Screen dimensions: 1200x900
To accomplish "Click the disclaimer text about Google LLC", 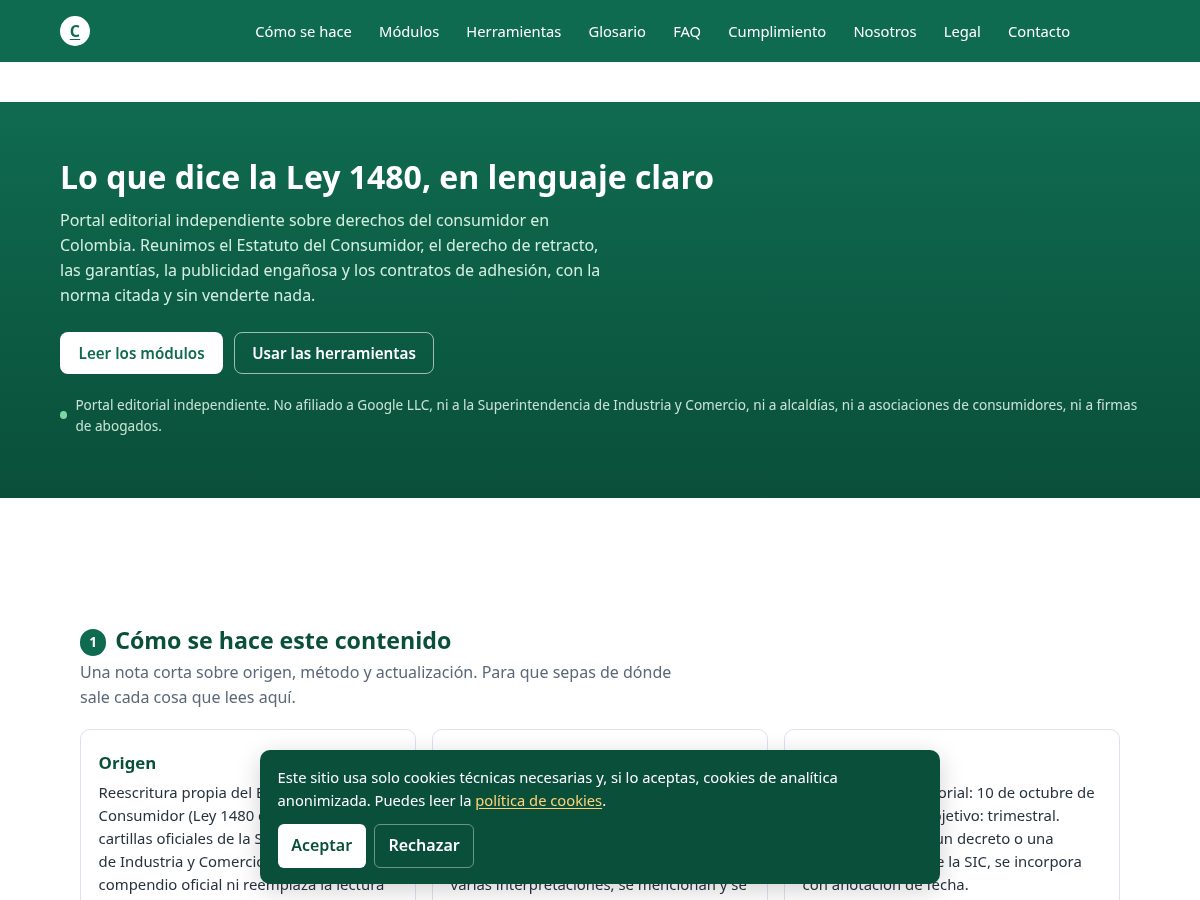I will coord(606,415).
